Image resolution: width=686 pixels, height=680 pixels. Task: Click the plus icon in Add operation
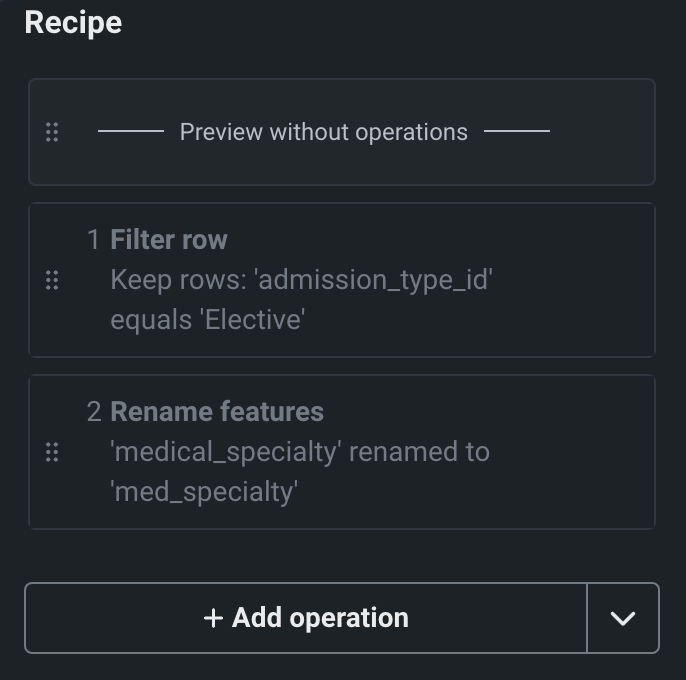(x=213, y=618)
